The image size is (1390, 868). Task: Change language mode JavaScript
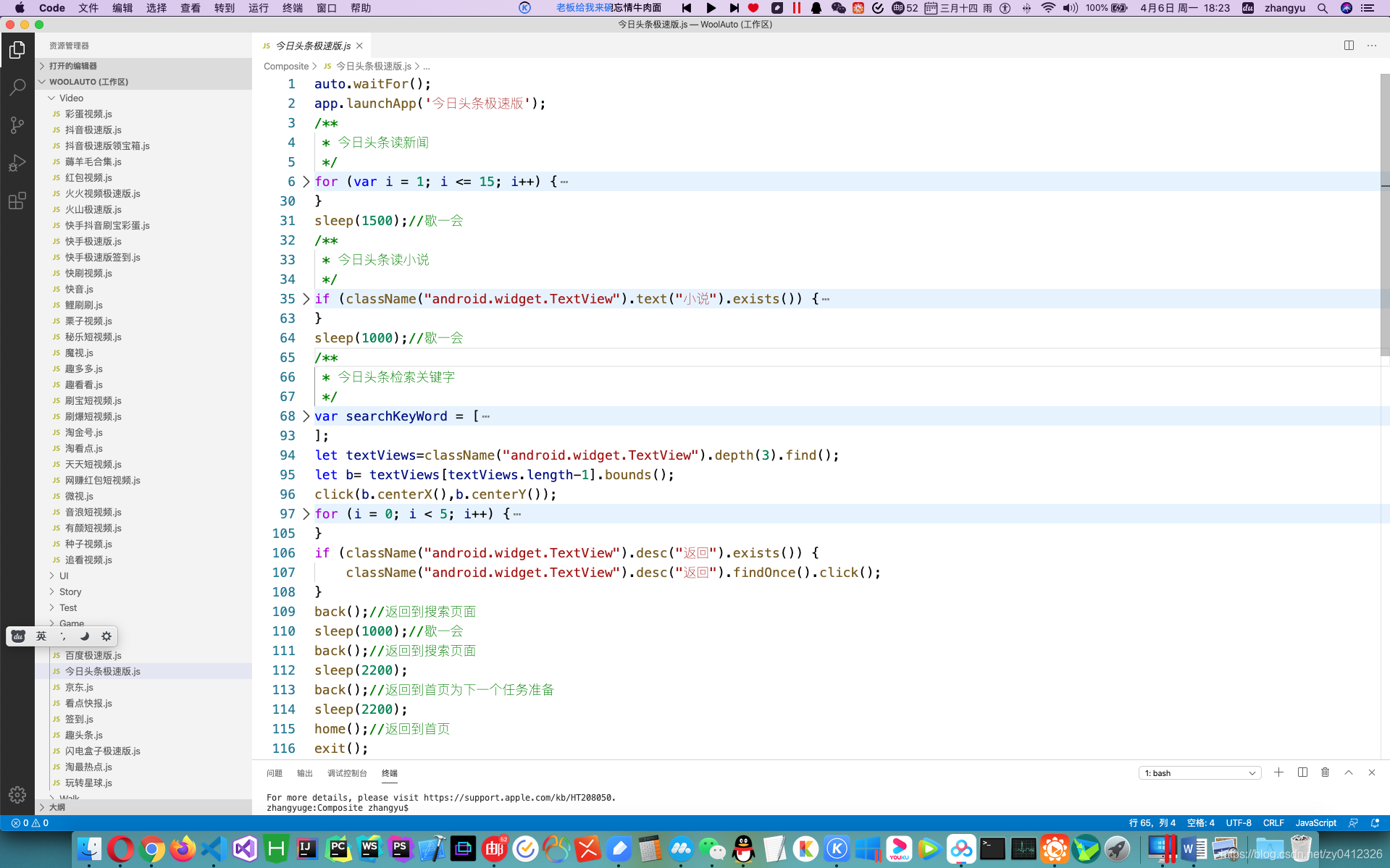point(1315,823)
